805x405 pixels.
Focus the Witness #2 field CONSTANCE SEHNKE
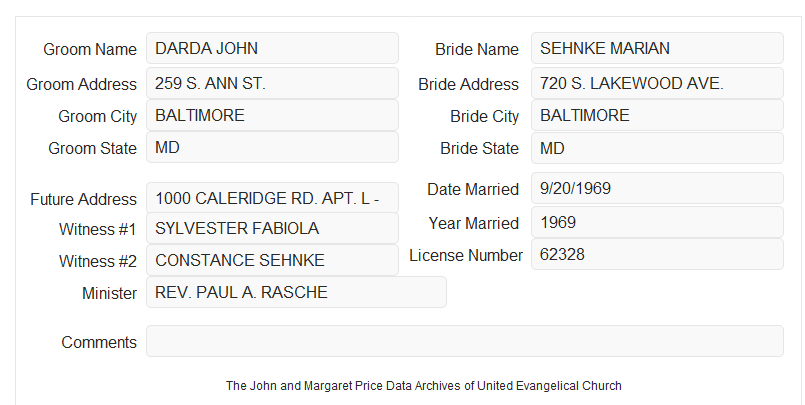272,260
